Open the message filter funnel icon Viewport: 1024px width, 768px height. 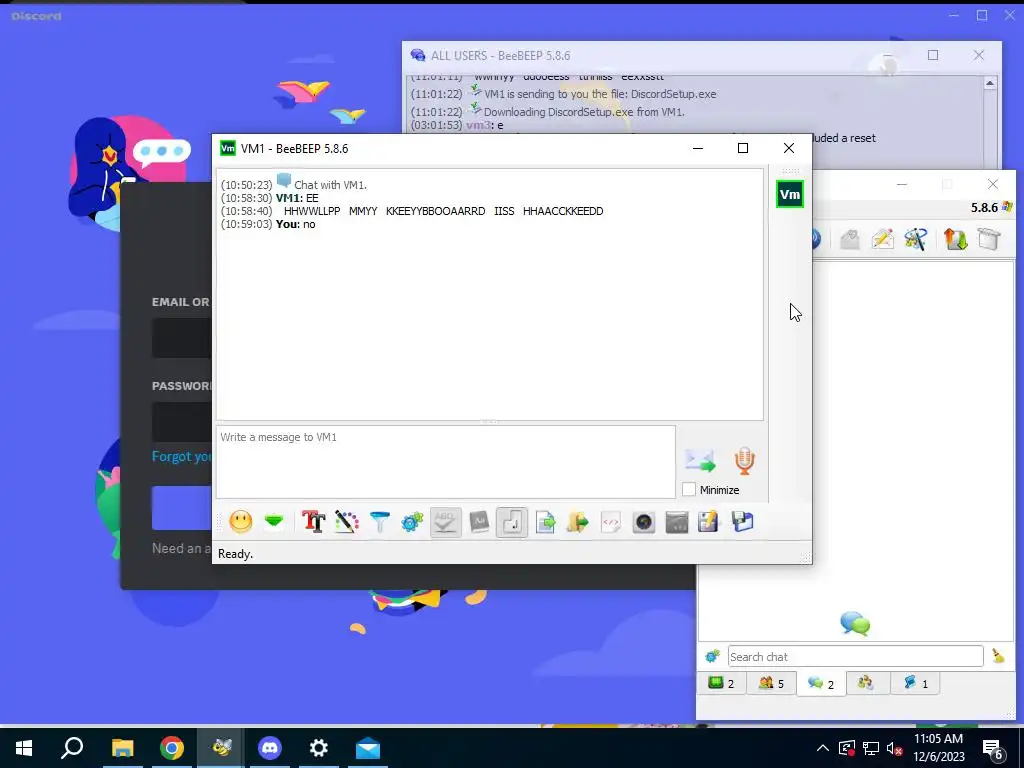click(379, 522)
